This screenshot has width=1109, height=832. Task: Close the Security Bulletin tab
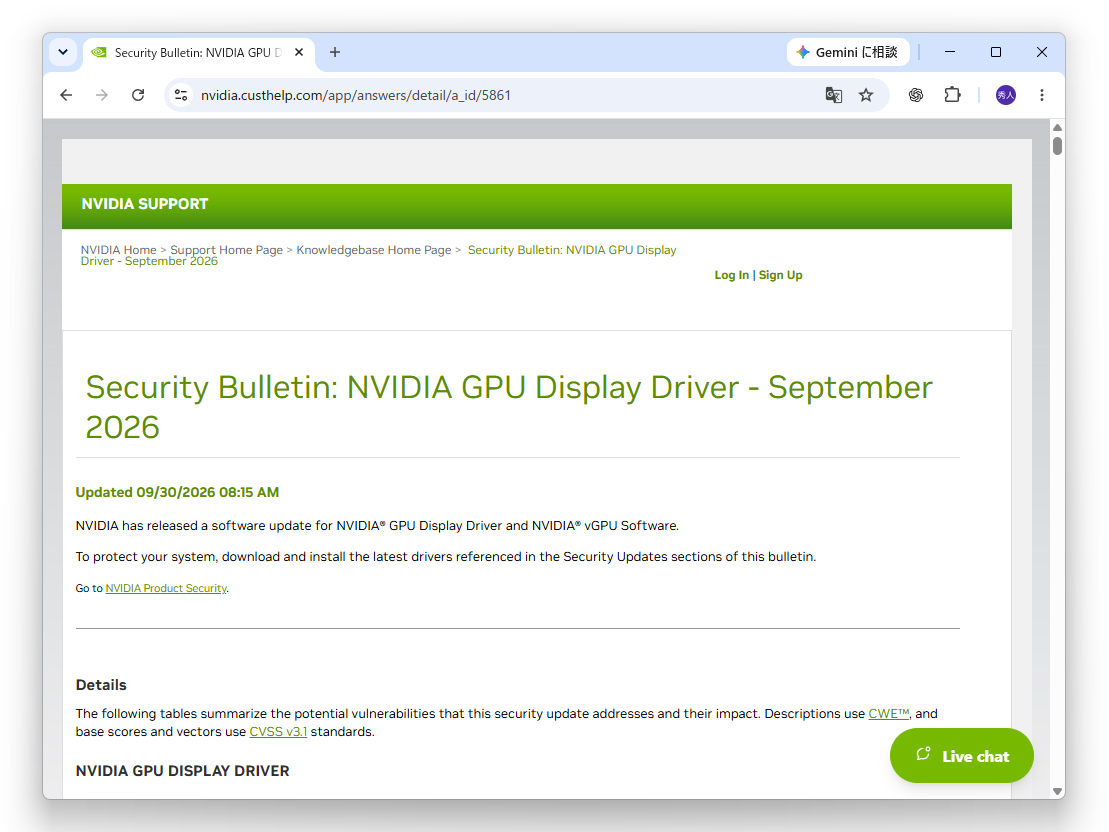(299, 52)
